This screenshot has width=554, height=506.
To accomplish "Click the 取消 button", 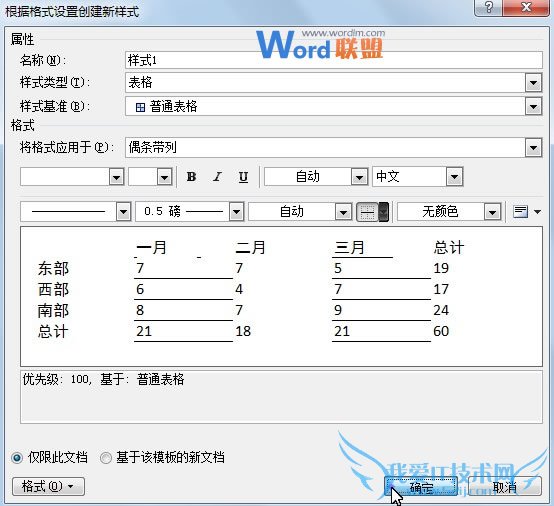I will tap(505, 487).
